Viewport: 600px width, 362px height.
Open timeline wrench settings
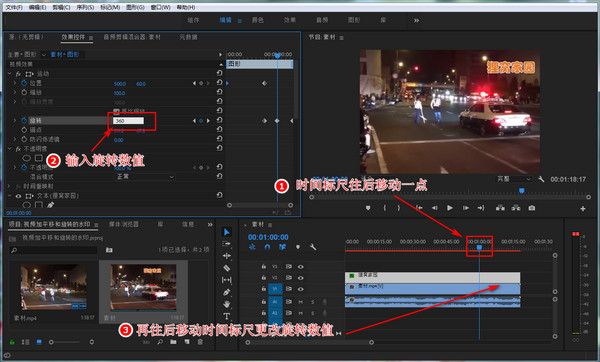coord(313,247)
